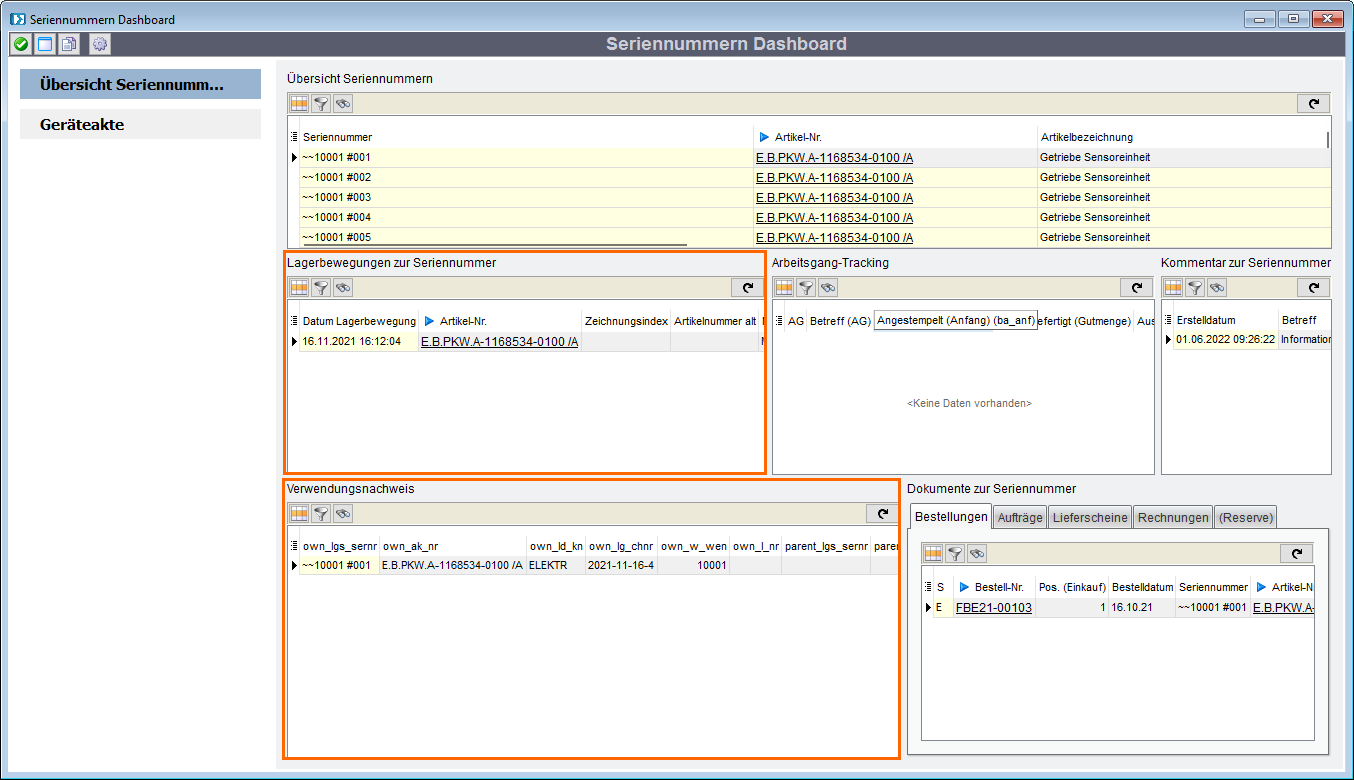1354x780 pixels.
Task: Open table view icon in Kommentar panel
Action: point(1173,287)
